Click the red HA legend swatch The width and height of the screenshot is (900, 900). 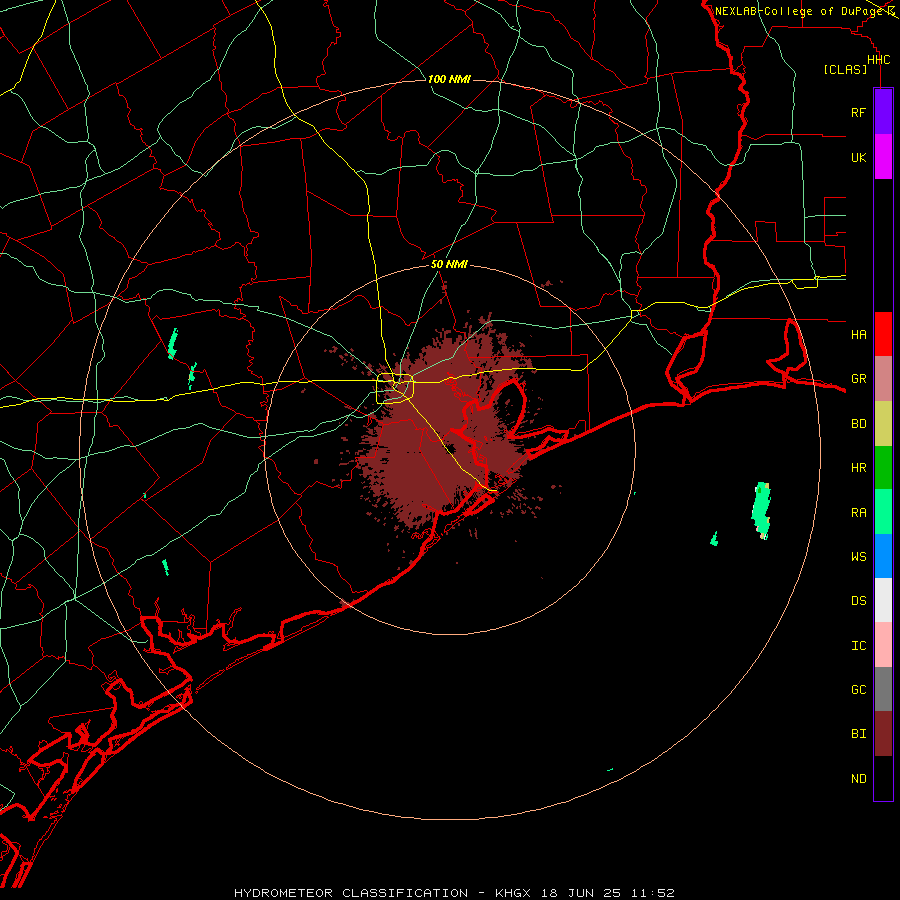tap(883, 334)
